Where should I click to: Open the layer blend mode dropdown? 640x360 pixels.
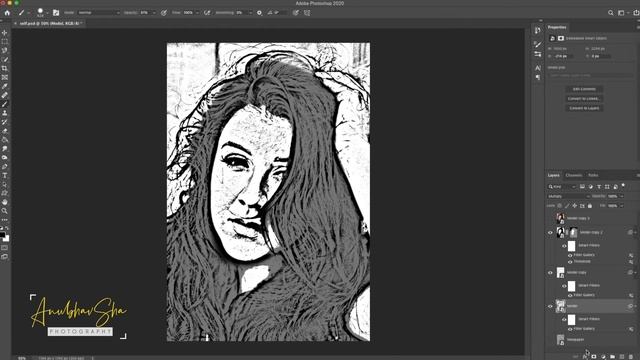pos(569,196)
